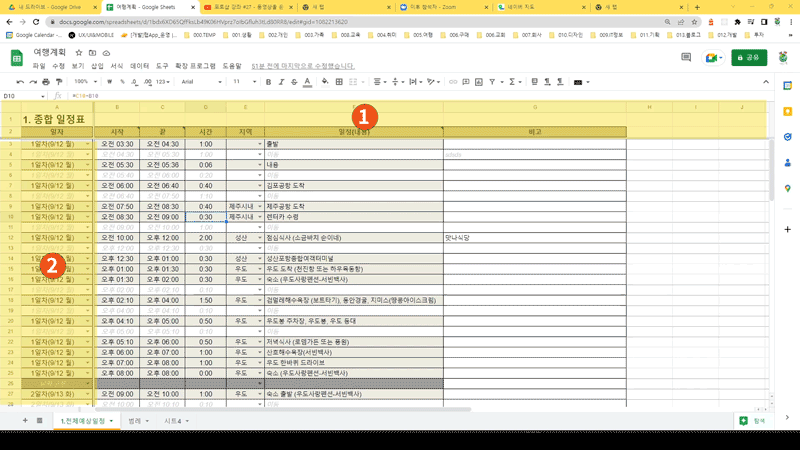Viewport: 800px width, 450px height.
Task: Open Google Calendar side panel
Action: click(x=787, y=86)
